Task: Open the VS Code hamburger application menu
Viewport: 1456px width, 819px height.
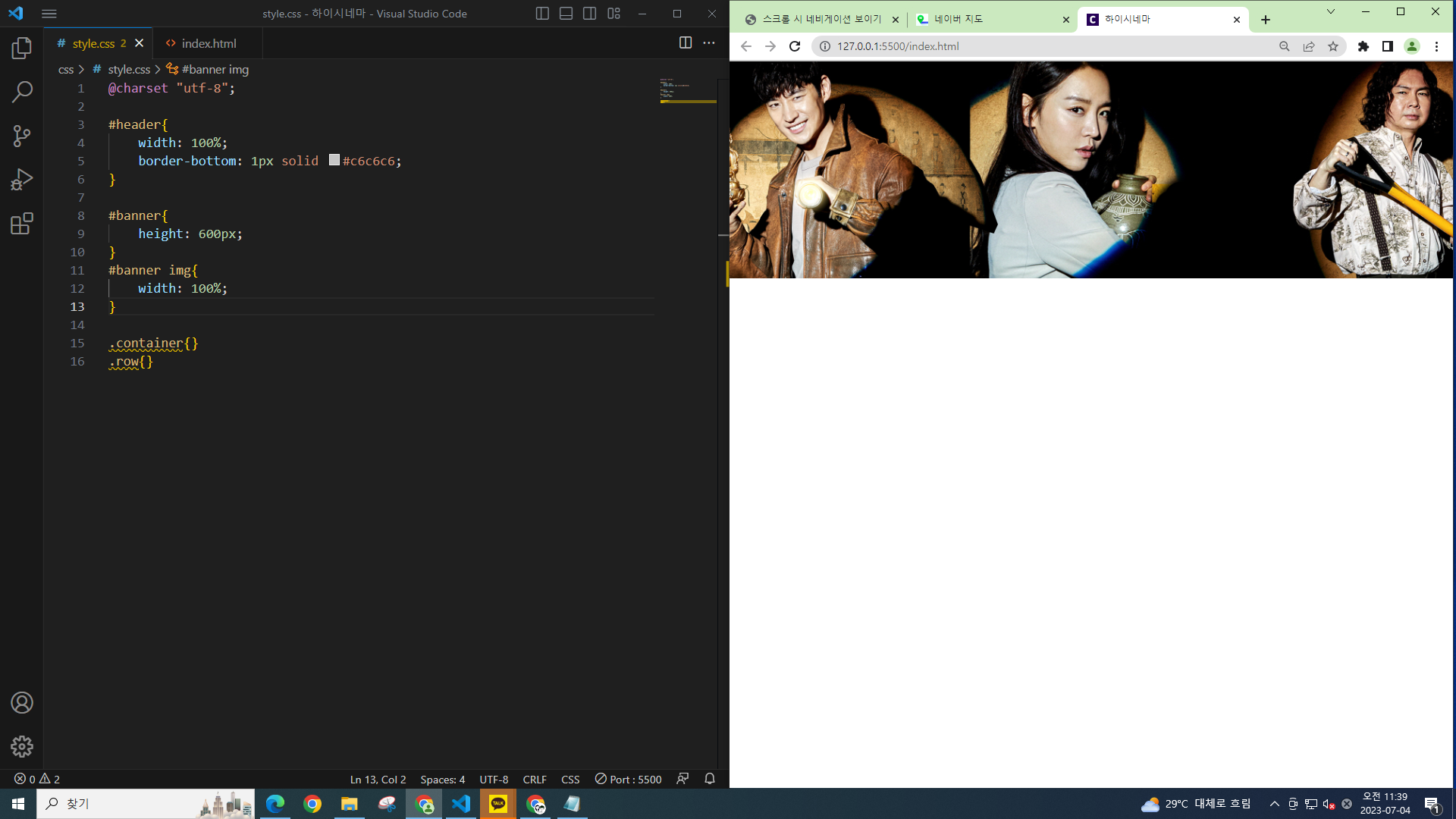Action: [49, 14]
